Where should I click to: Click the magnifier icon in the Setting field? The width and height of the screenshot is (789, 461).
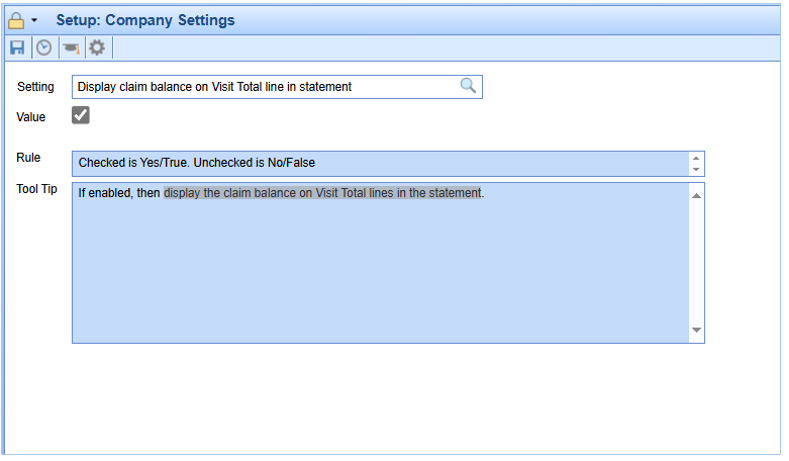pos(468,86)
